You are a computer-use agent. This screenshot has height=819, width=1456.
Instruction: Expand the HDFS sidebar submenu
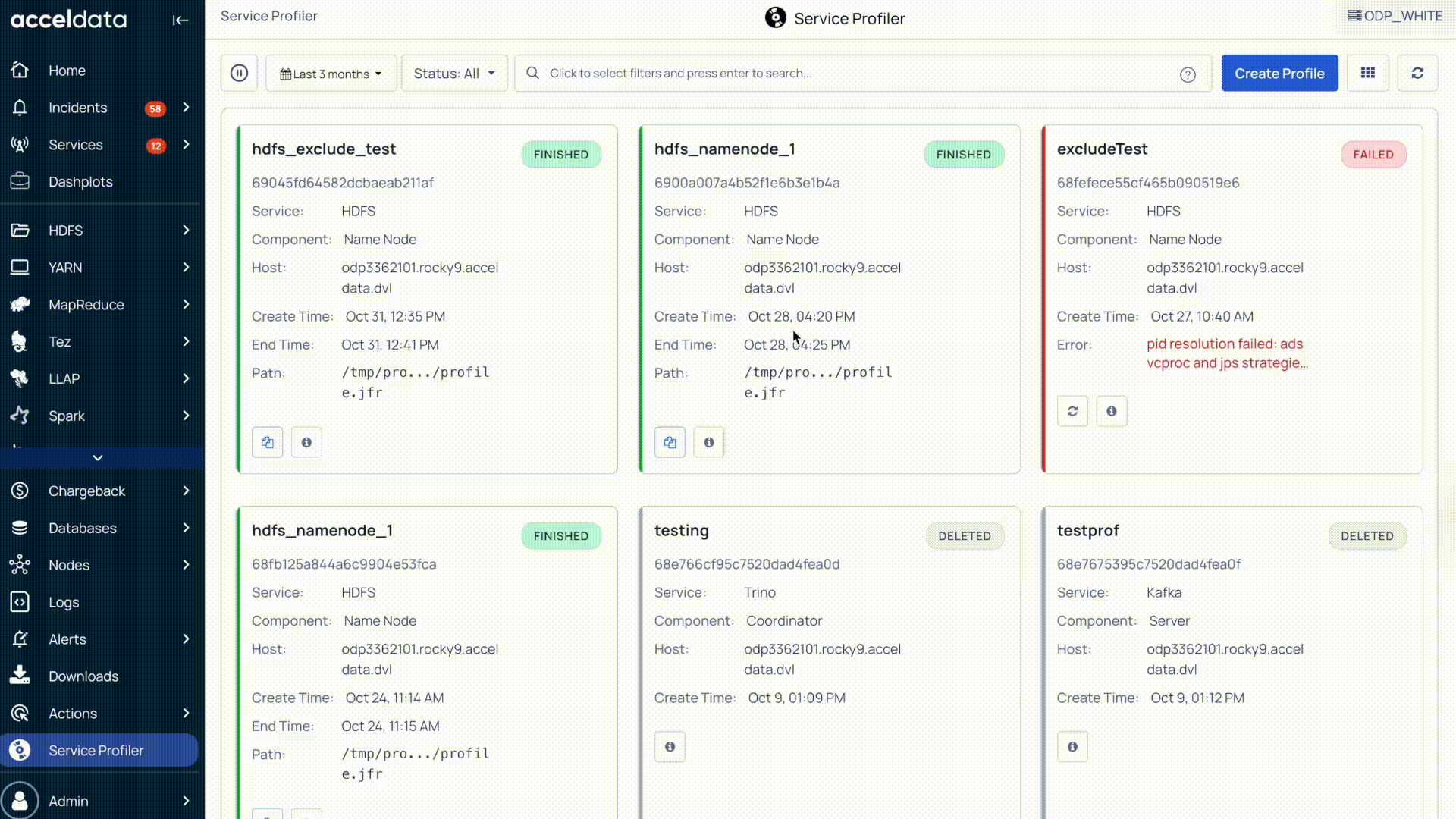pyautogui.click(x=185, y=231)
